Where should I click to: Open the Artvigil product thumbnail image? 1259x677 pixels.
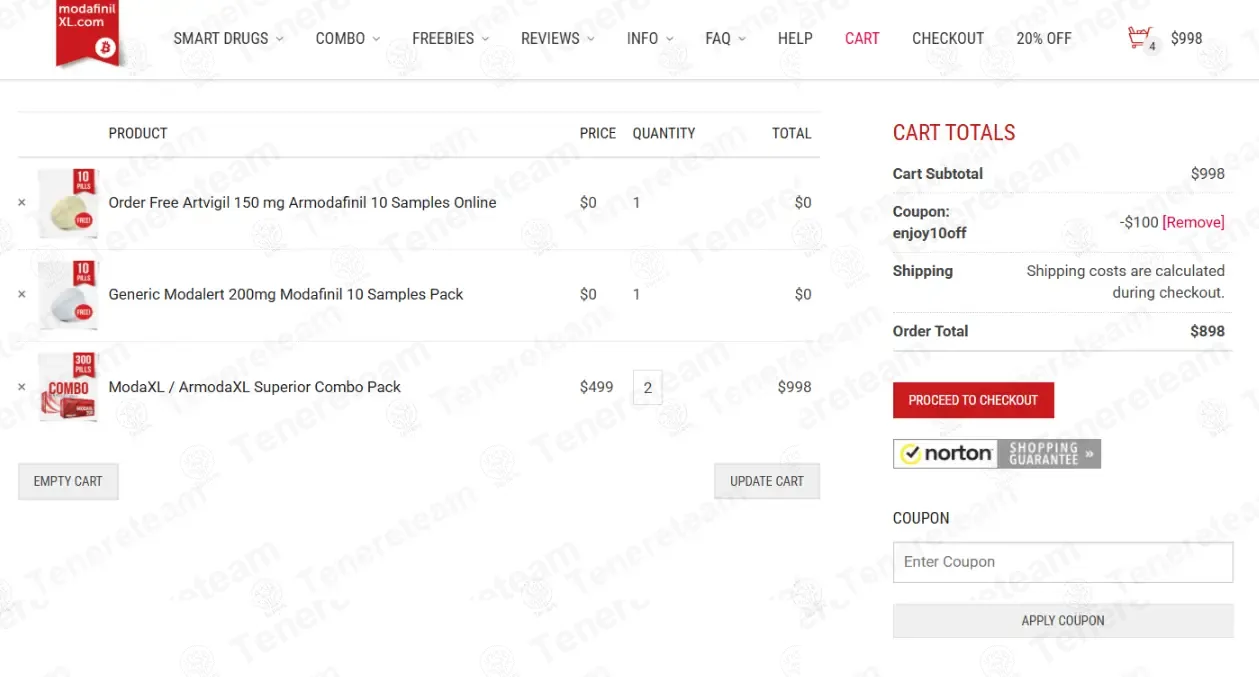pos(68,203)
